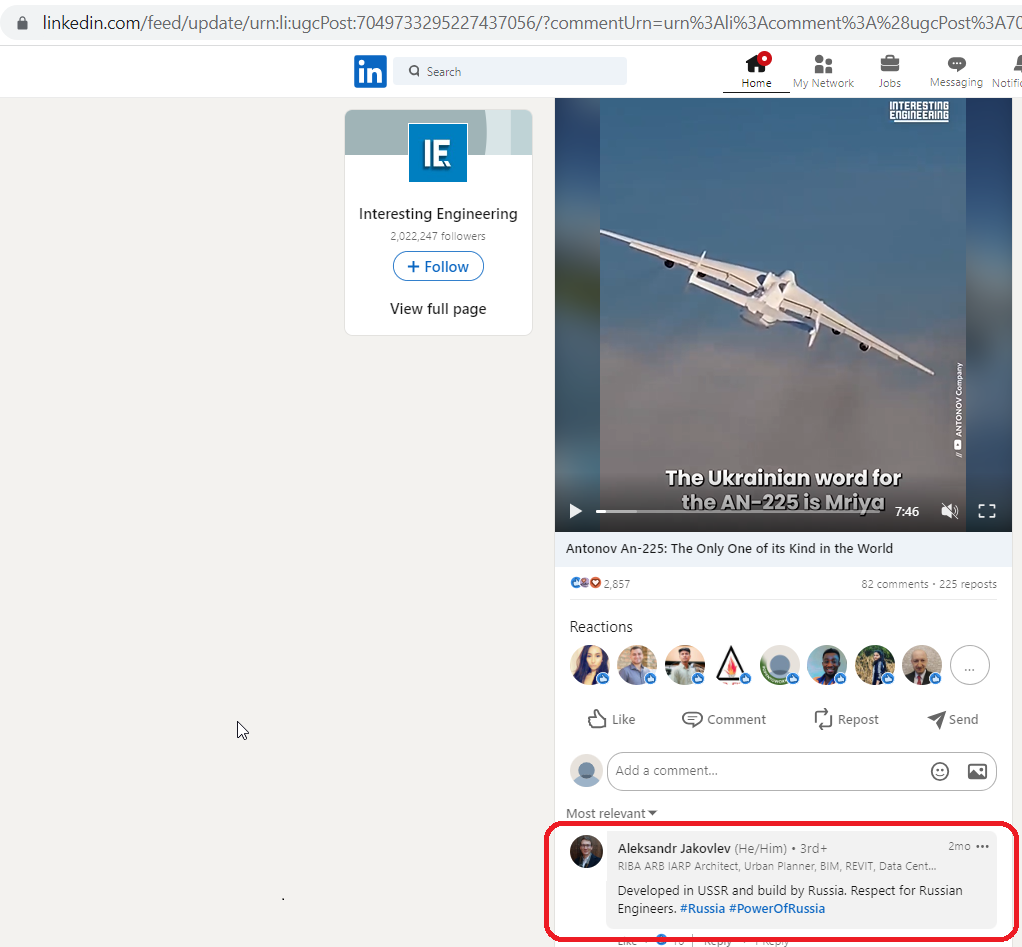Open the Home tab
1022x947 pixels.
756,72
